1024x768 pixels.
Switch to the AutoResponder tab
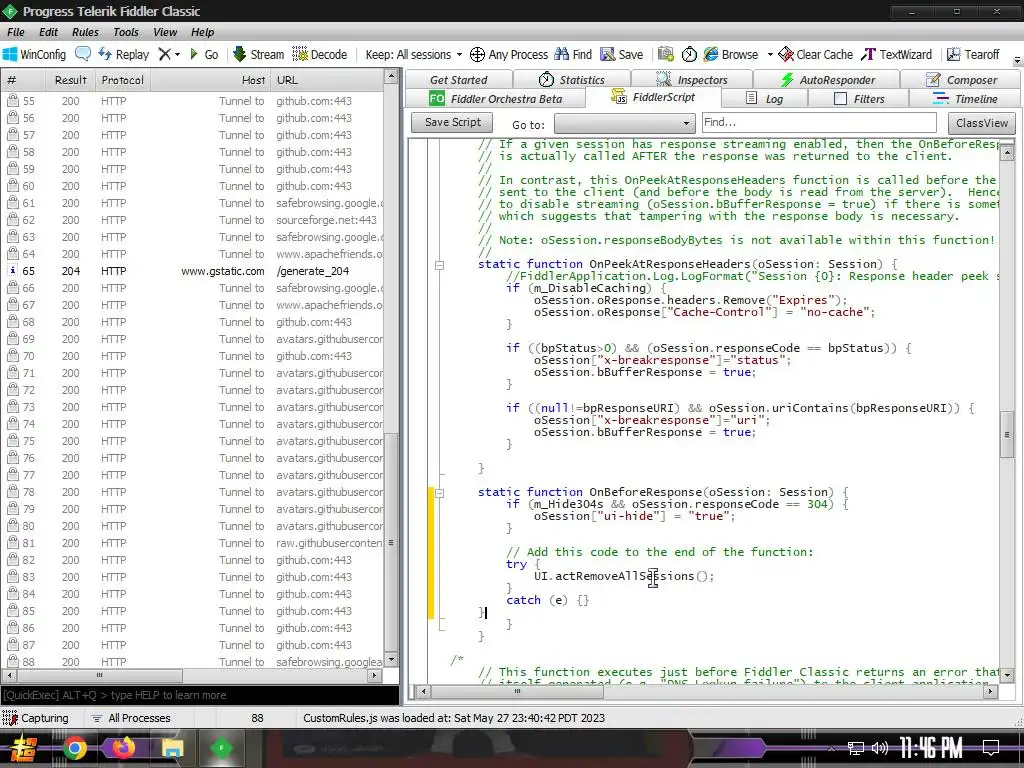[x=827, y=80]
